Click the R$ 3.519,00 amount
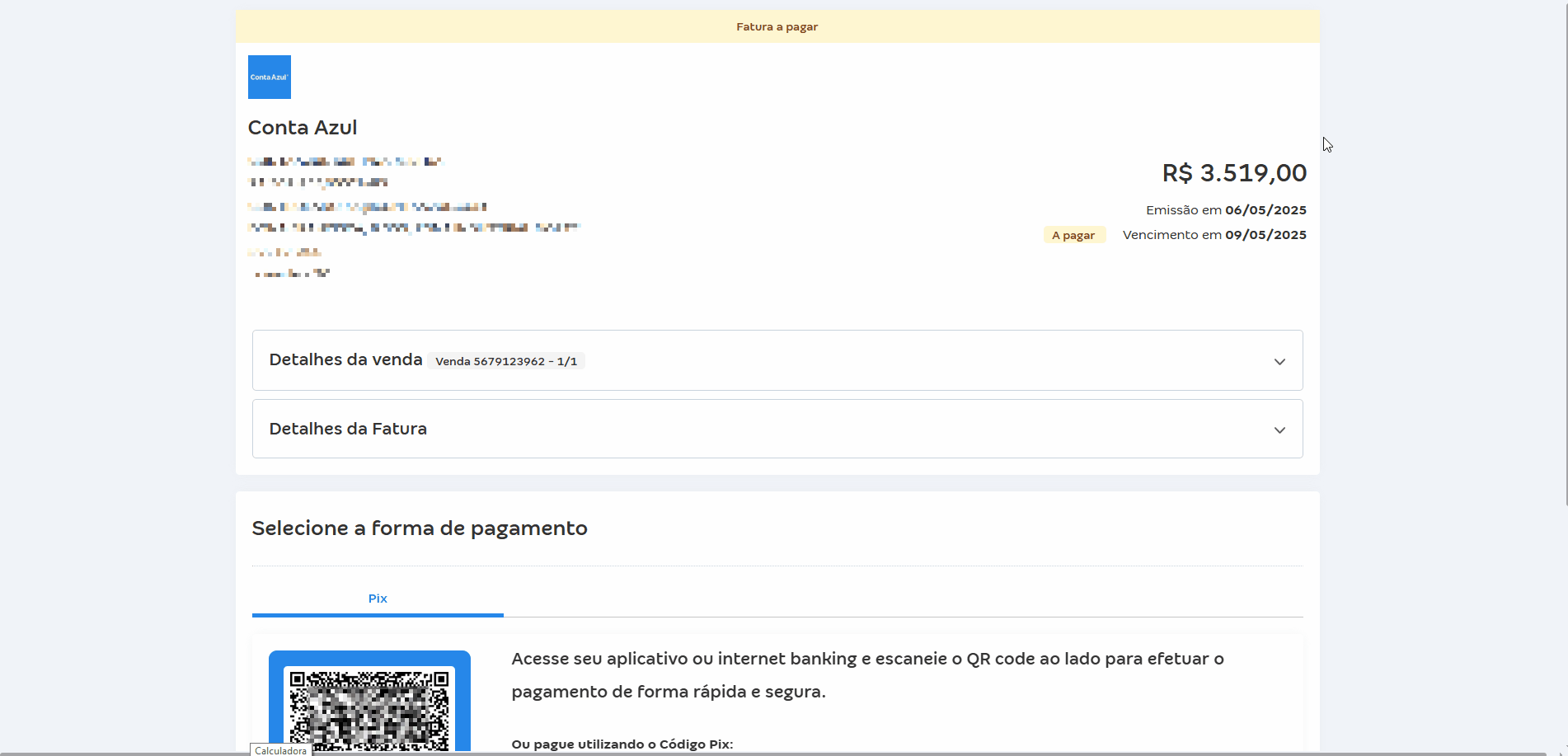This screenshot has height=756, width=1568. tap(1234, 173)
